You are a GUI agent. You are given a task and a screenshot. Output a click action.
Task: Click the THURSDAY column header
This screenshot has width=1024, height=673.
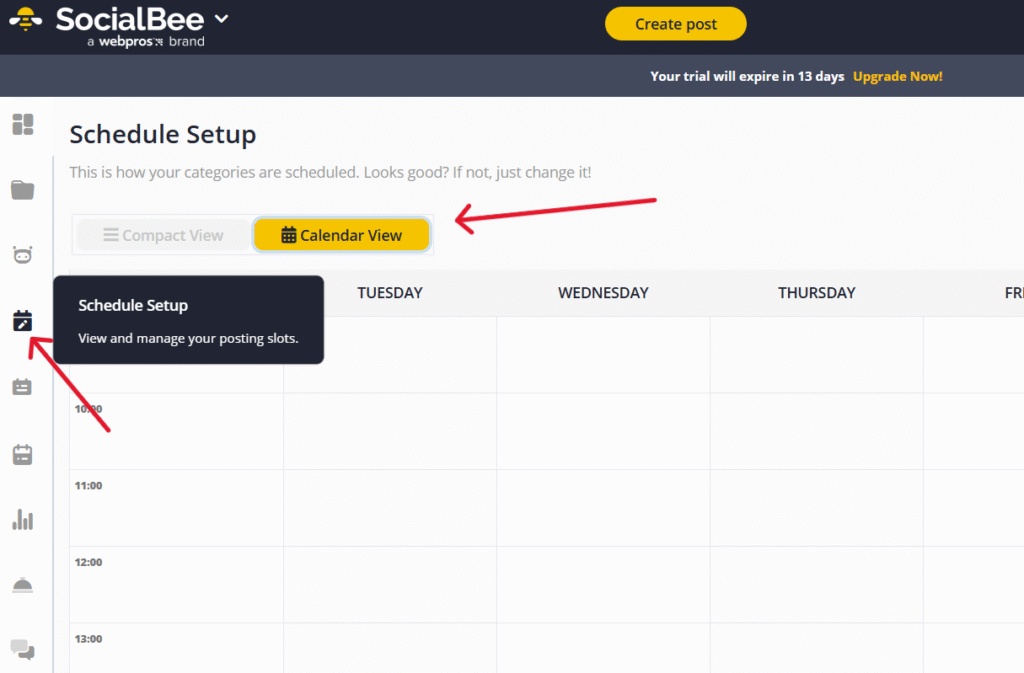pyautogui.click(x=816, y=293)
